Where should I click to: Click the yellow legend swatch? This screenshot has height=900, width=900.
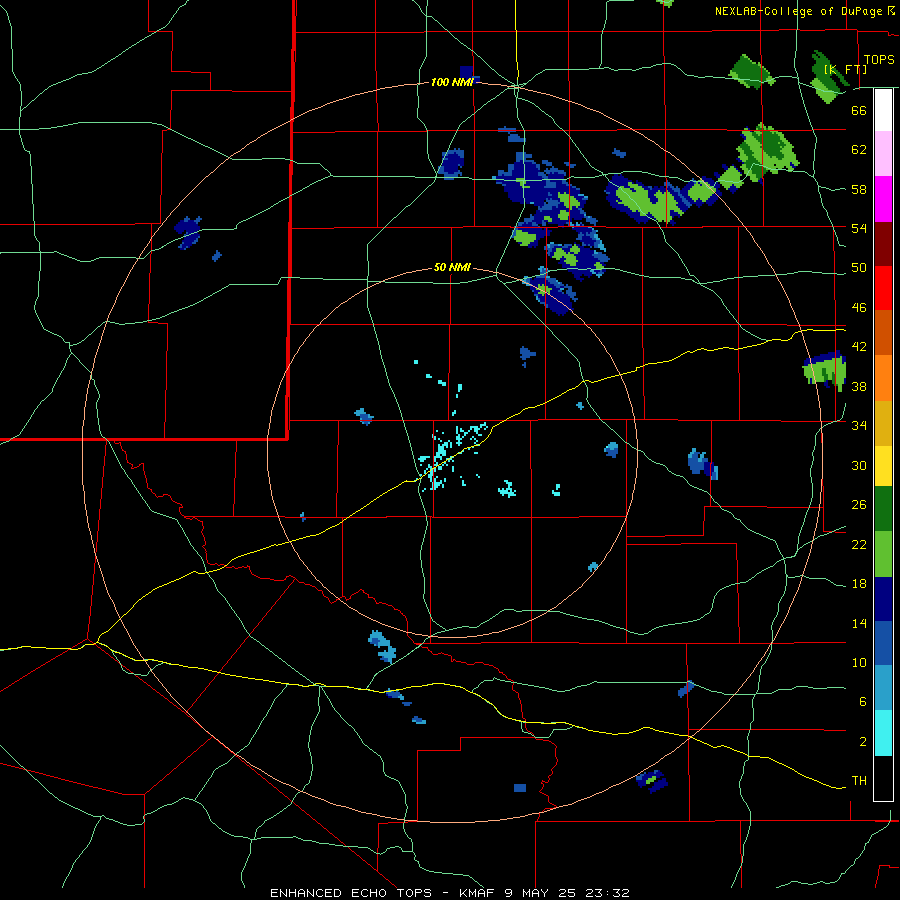pyautogui.click(x=883, y=466)
